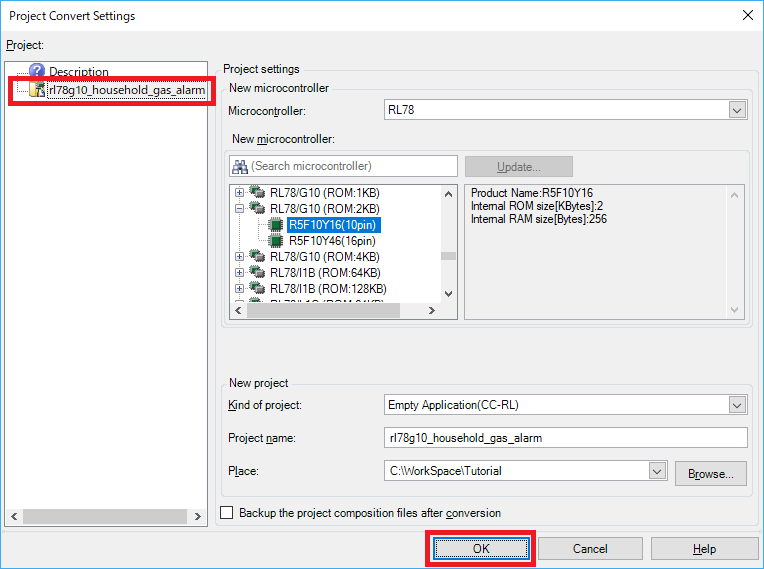The image size is (764, 569).
Task: Click microcontroller list horizontal scroll thumb
Action: click(324, 310)
